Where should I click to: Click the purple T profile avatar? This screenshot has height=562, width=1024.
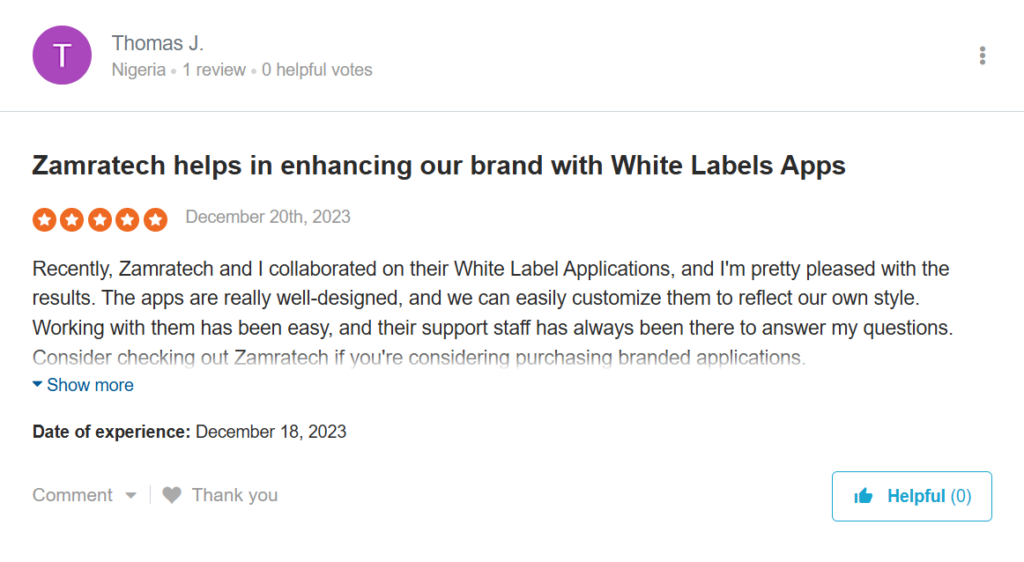[x=62, y=55]
